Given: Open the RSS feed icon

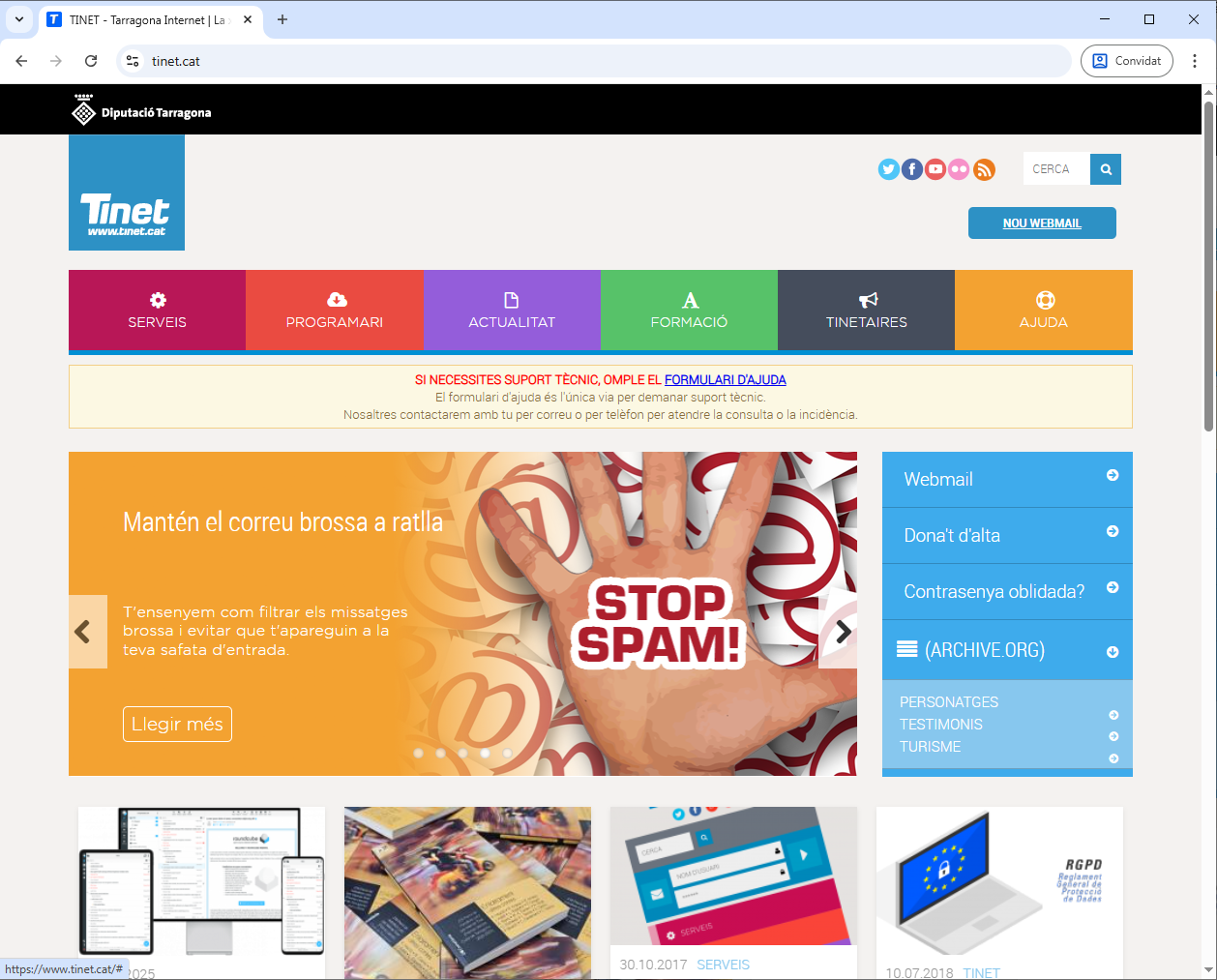Looking at the screenshot, I should point(984,169).
